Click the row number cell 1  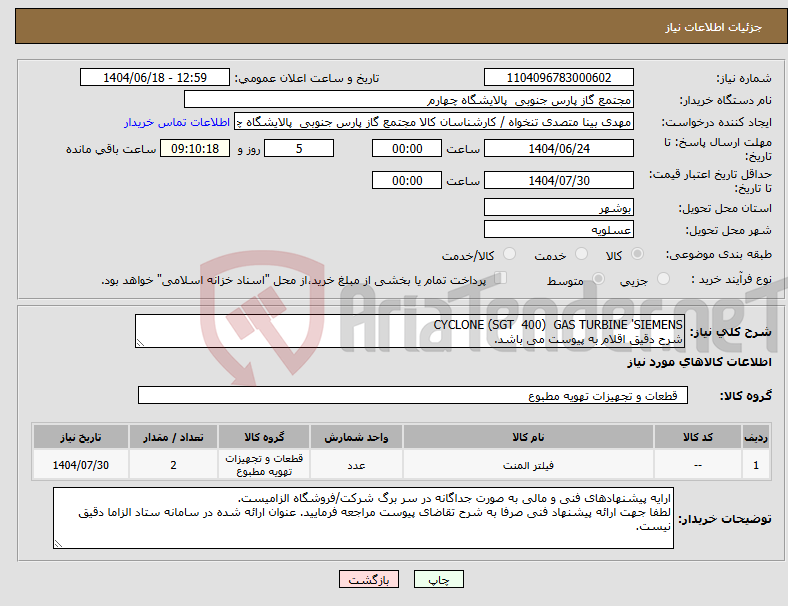click(x=756, y=465)
